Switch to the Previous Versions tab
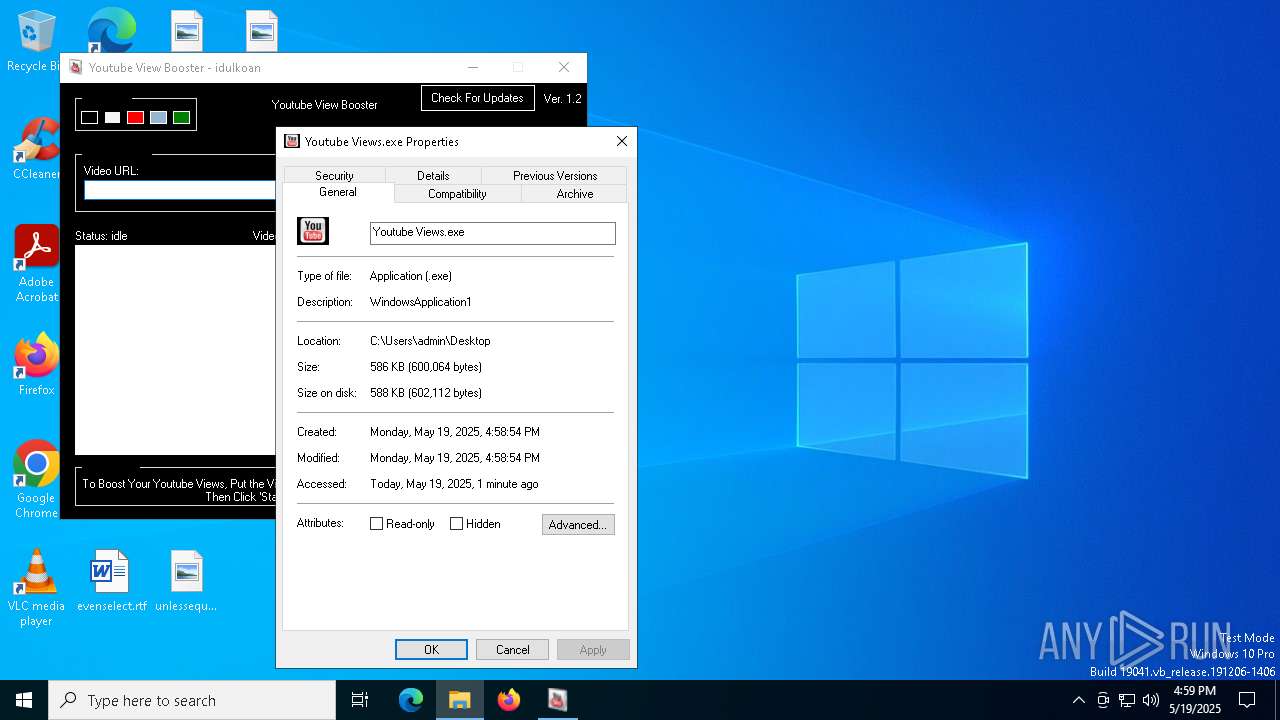 pyautogui.click(x=554, y=175)
